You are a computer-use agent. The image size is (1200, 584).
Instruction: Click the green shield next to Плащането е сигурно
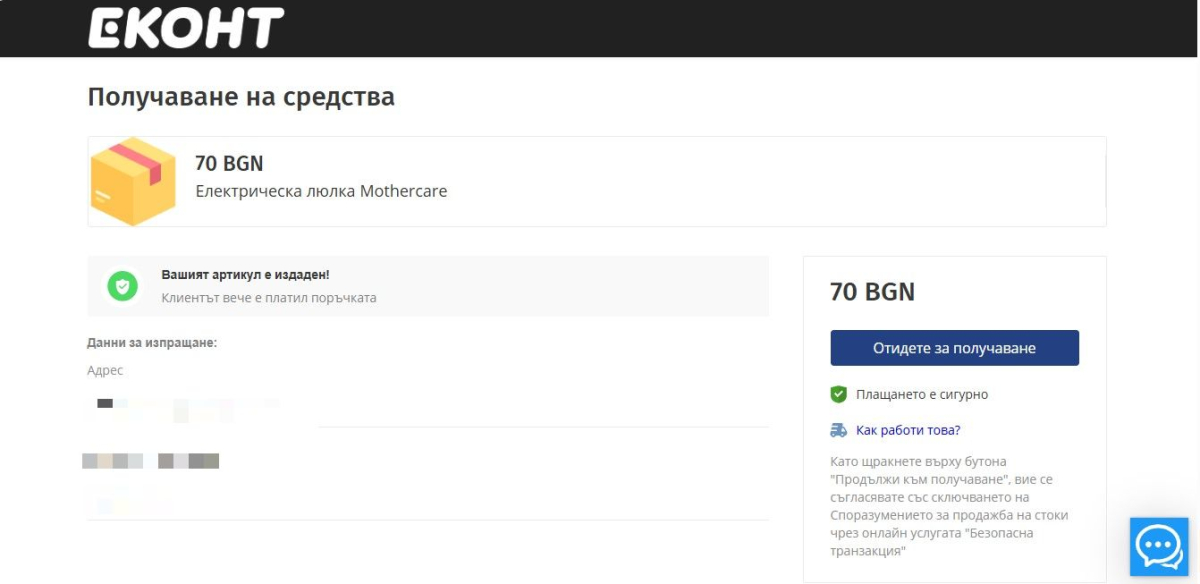coord(839,394)
